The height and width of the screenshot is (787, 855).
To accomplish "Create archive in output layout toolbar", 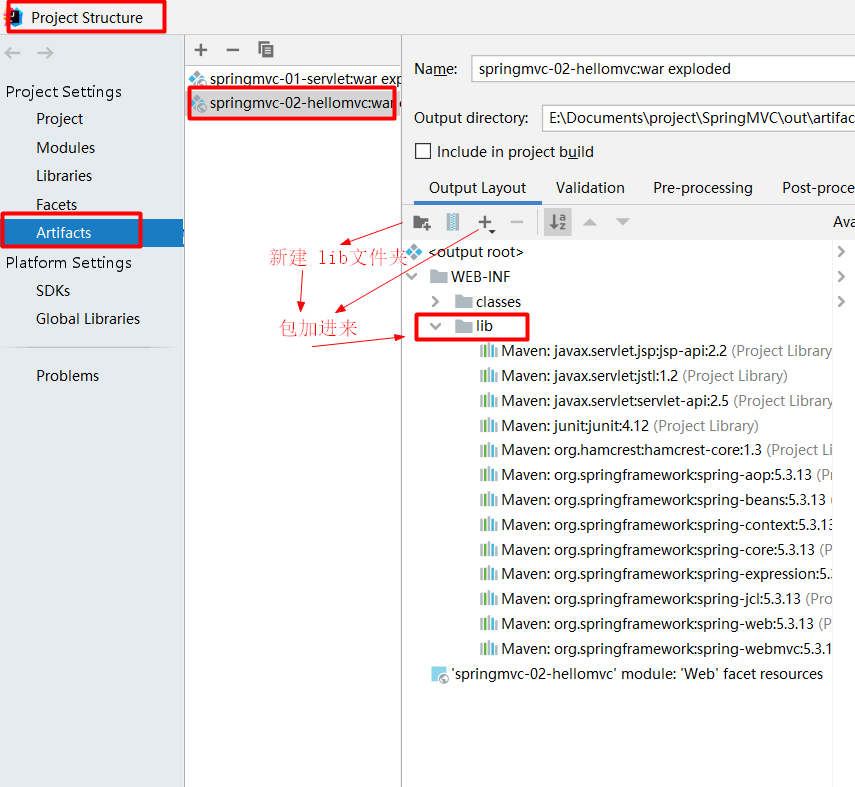I will (453, 222).
